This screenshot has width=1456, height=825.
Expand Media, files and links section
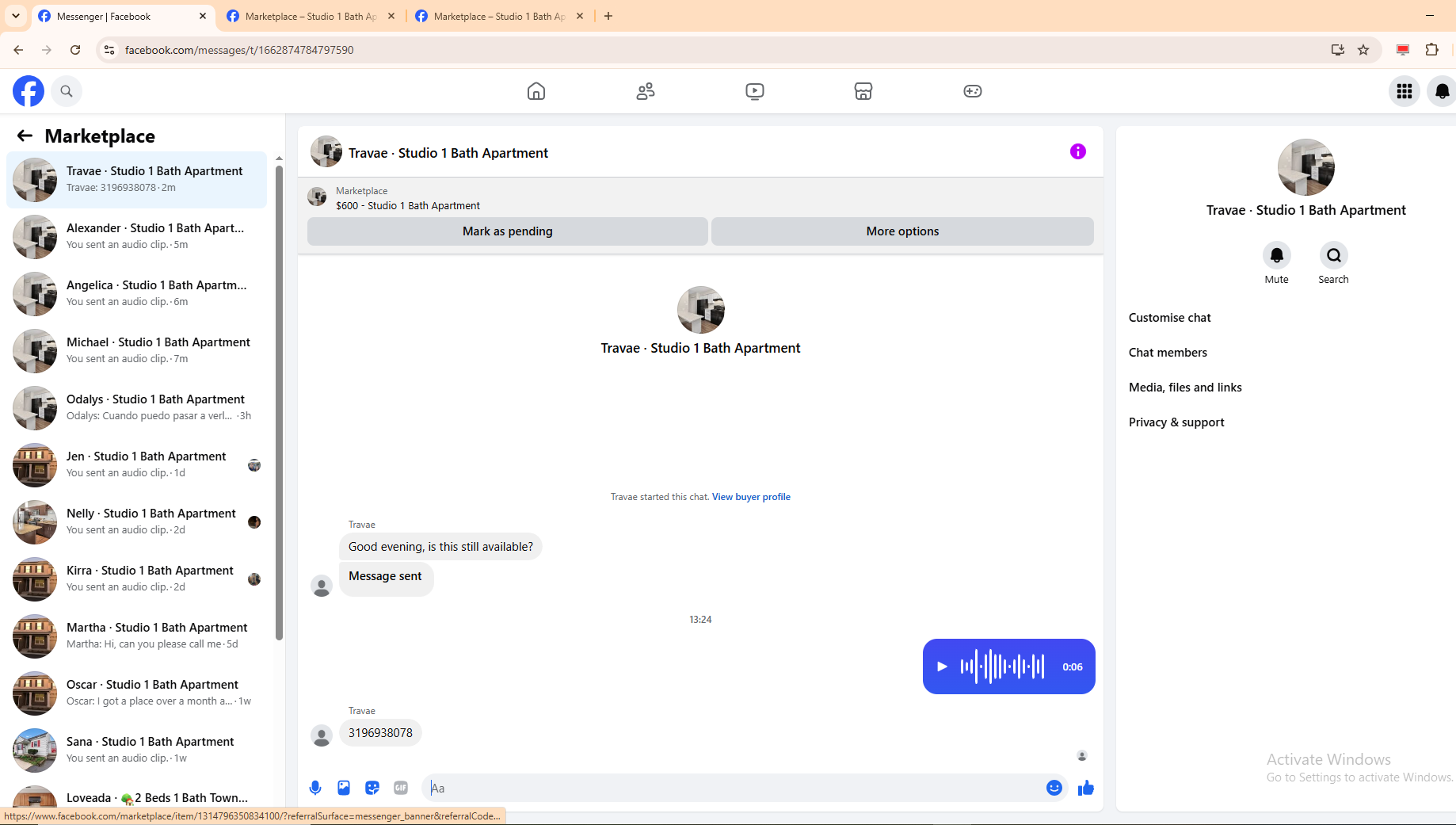[1185, 388]
